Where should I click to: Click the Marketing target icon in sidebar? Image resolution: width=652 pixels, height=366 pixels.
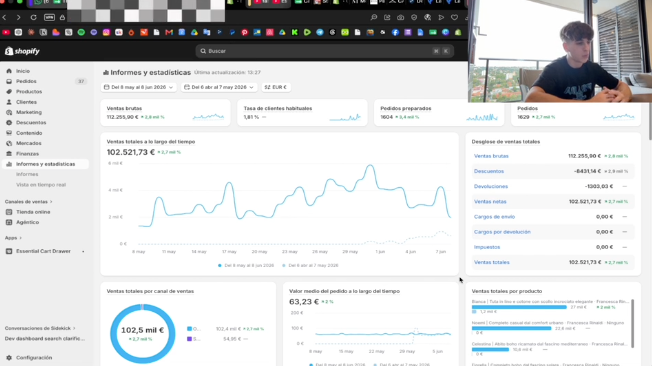click(9, 112)
